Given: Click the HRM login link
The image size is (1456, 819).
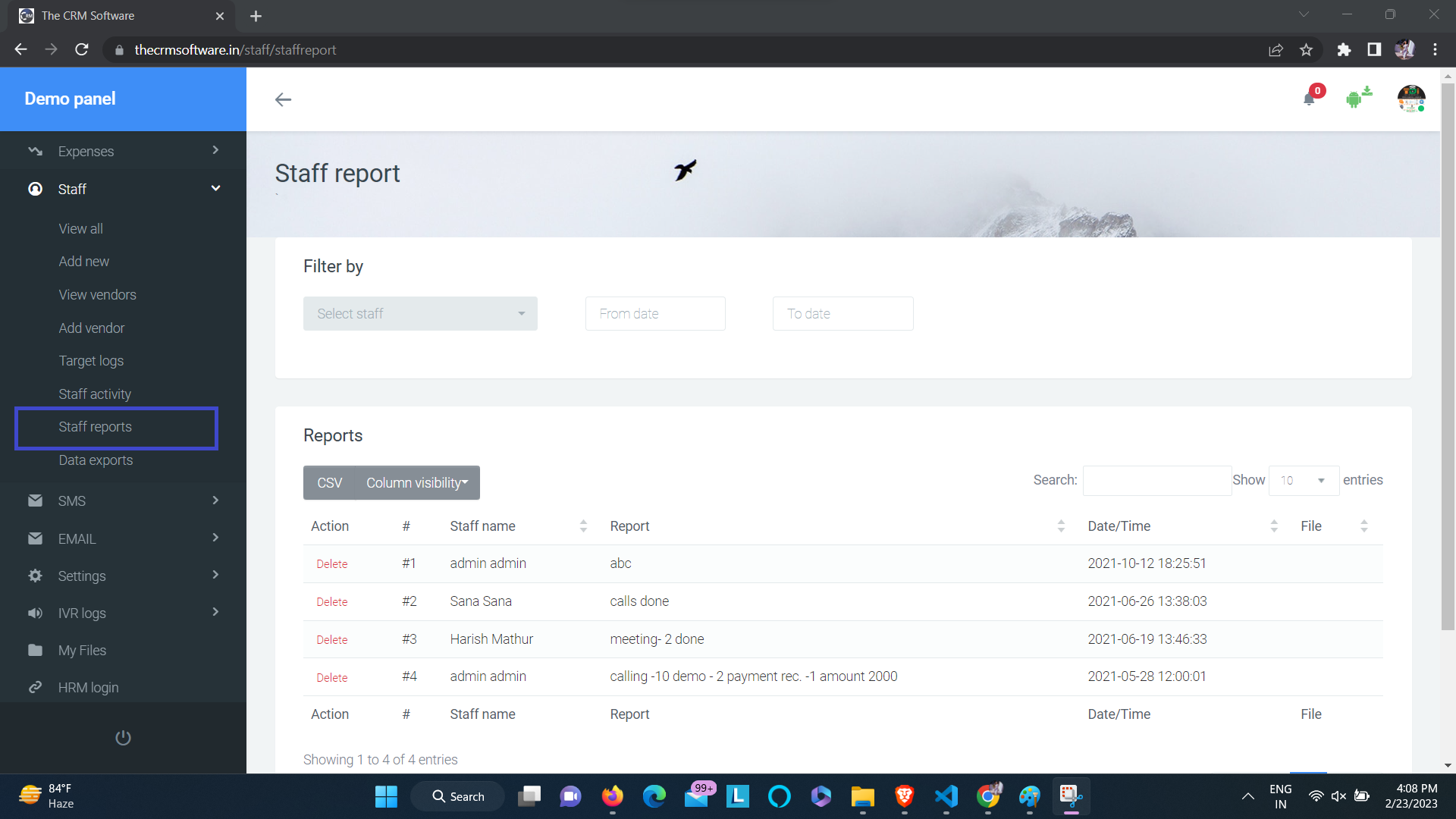Looking at the screenshot, I should [88, 688].
